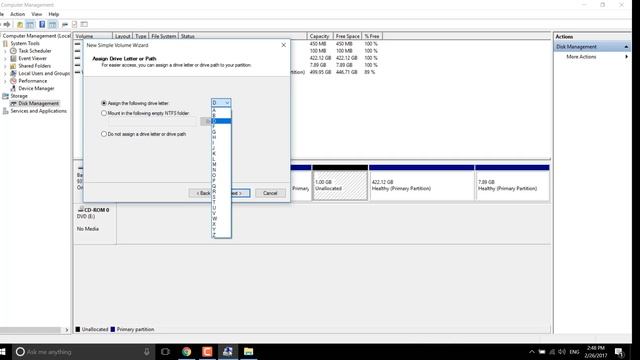This screenshot has width=640, height=360.
Task: Click the CD-ROM 0 disk label
Action: pos(97,210)
